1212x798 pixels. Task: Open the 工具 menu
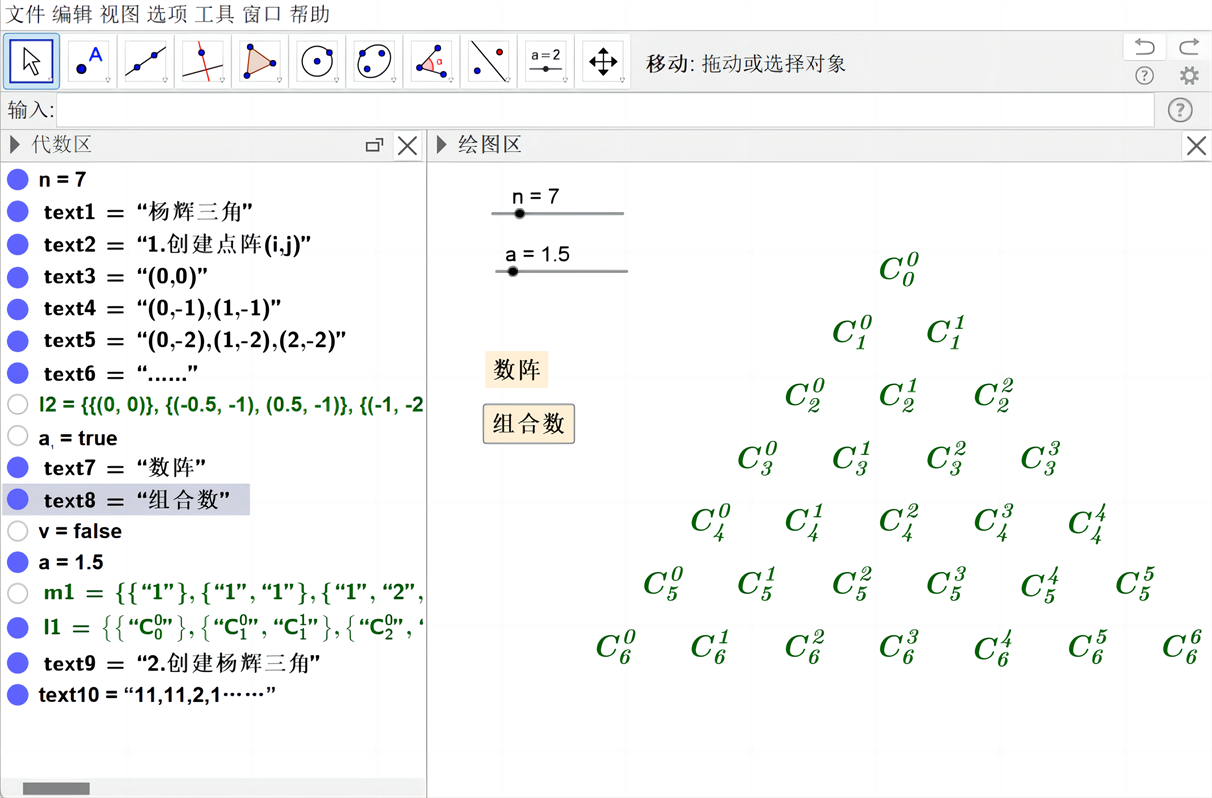pos(214,14)
